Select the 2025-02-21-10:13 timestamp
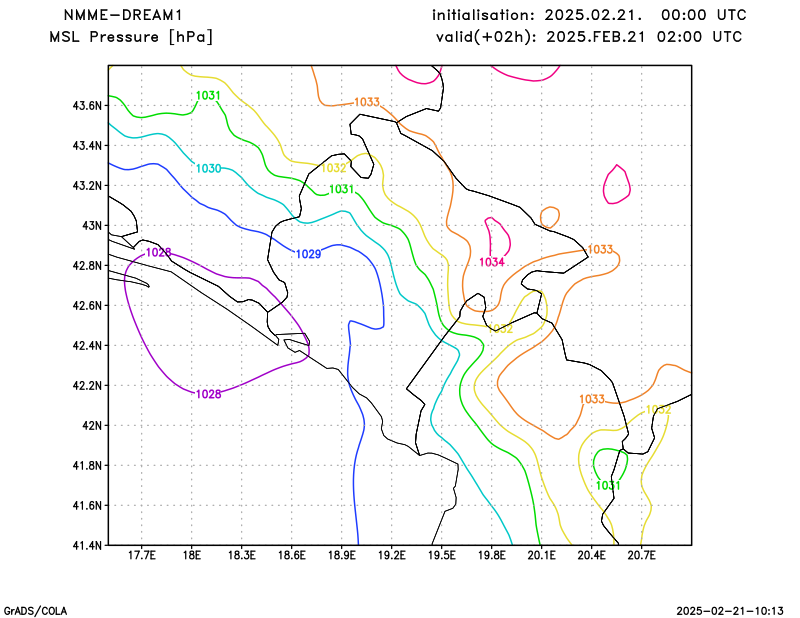This screenshot has height=618, width=800. pos(730,611)
